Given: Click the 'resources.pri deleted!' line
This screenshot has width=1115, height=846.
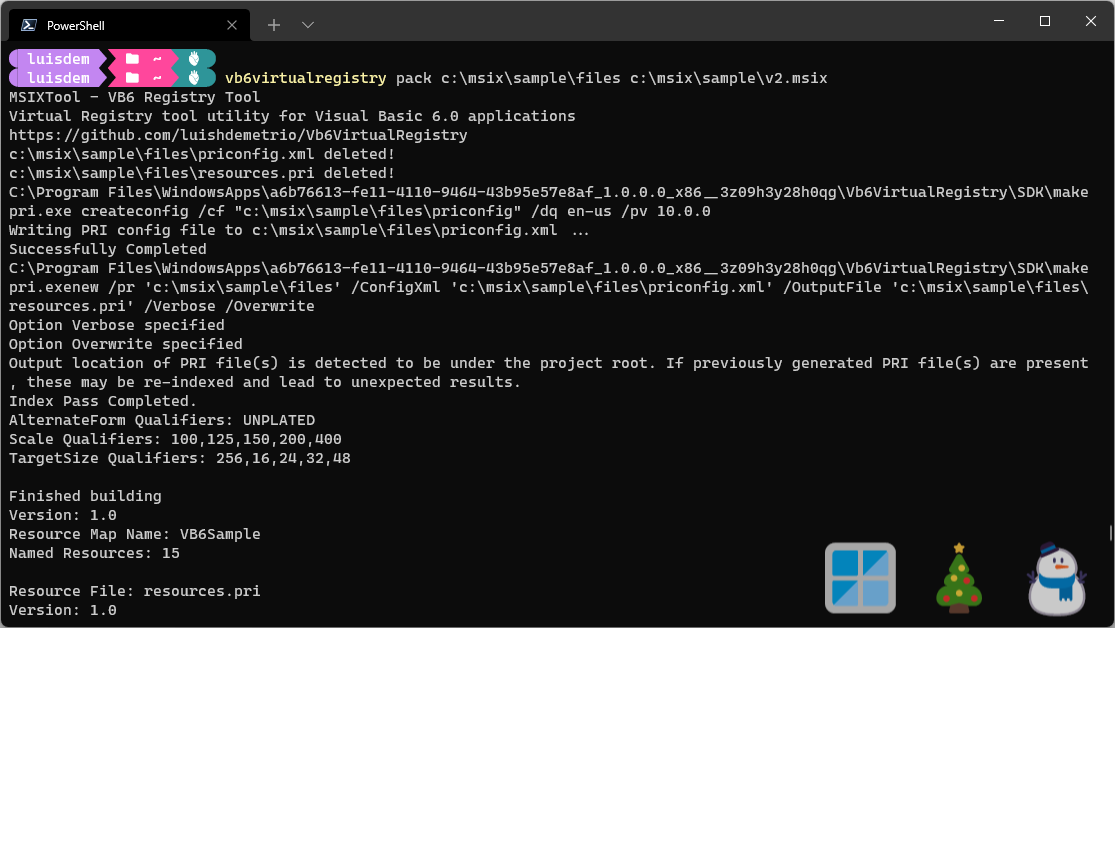Looking at the screenshot, I should pos(202,173).
